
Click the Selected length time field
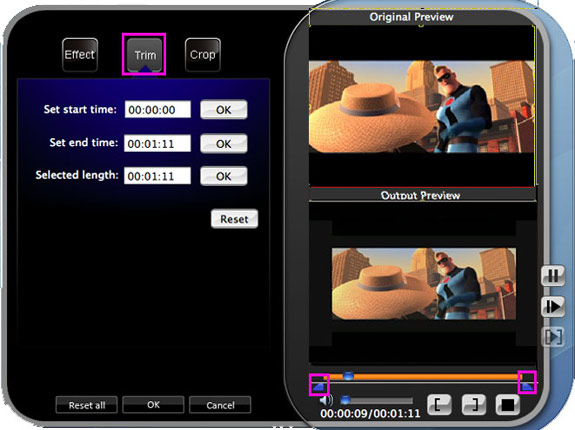(158, 176)
